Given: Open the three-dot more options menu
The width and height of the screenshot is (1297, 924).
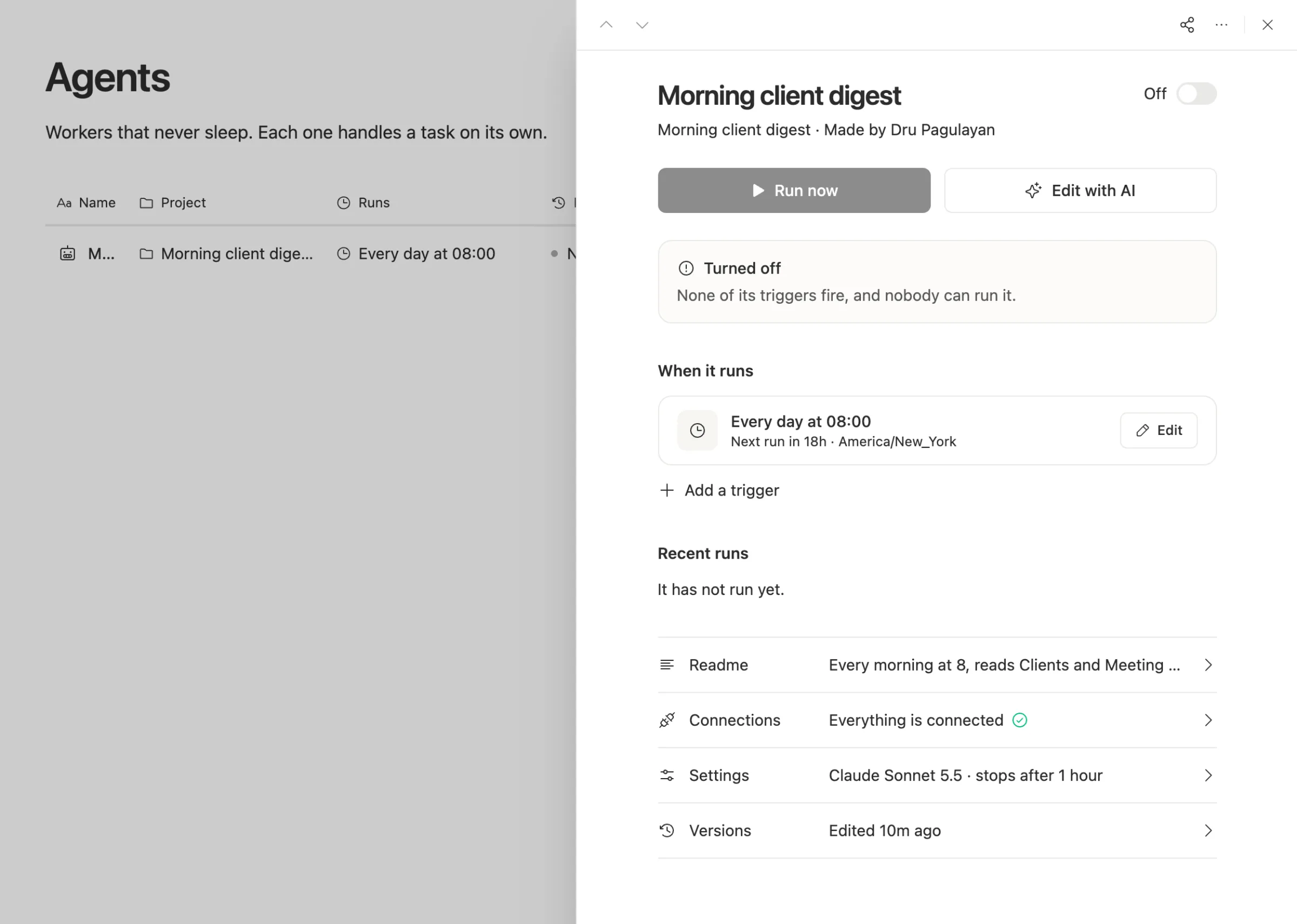Looking at the screenshot, I should pos(1221,24).
